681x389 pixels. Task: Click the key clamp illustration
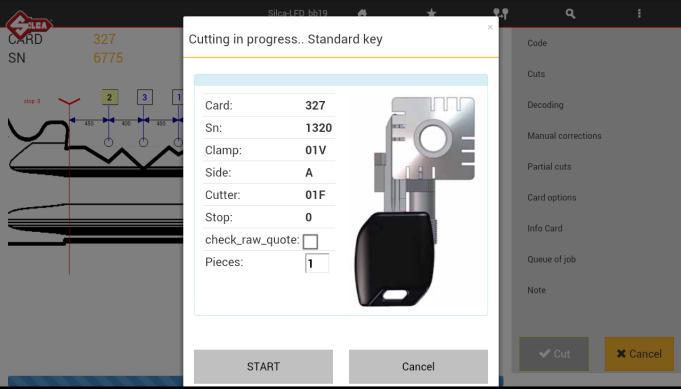[415, 201]
